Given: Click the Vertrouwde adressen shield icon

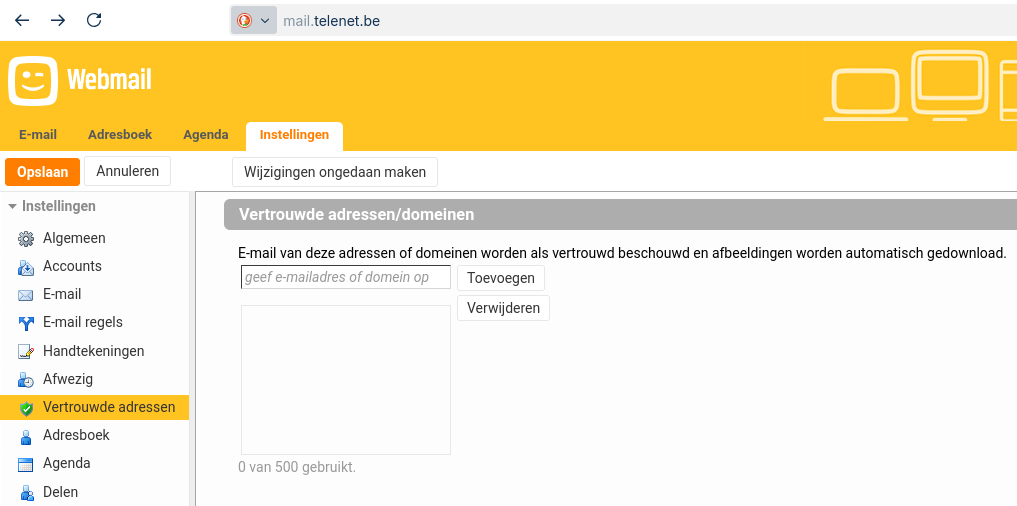Looking at the screenshot, I should coord(26,408).
